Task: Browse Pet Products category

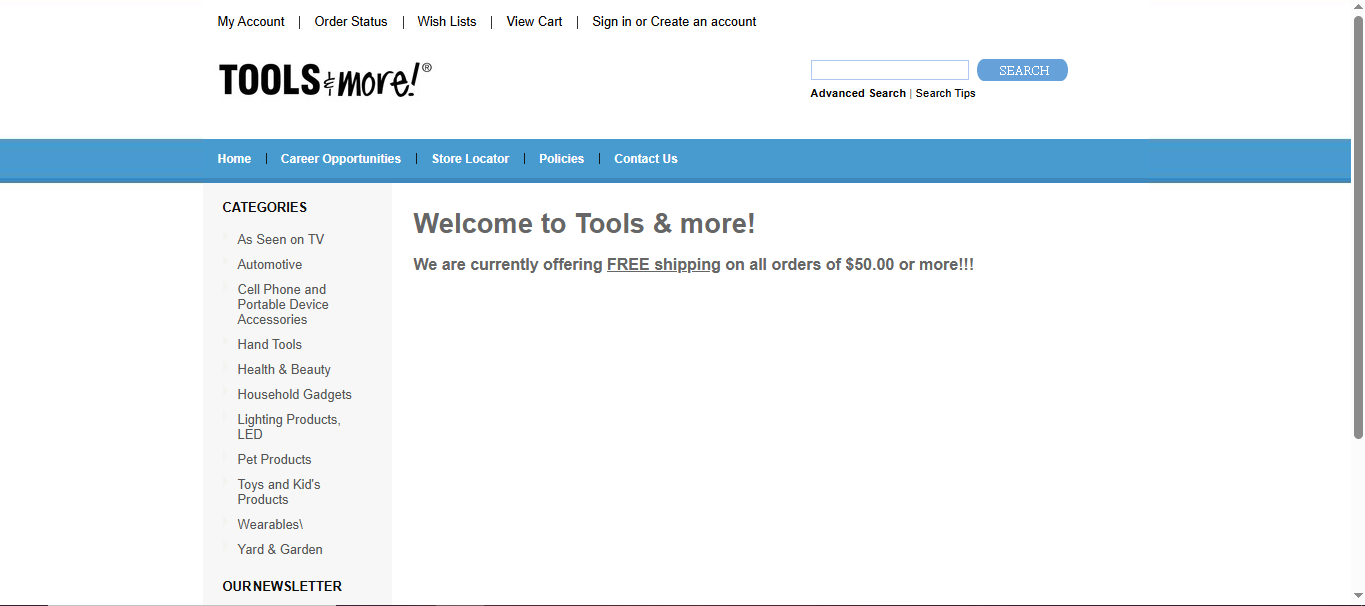Action: point(274,459)
